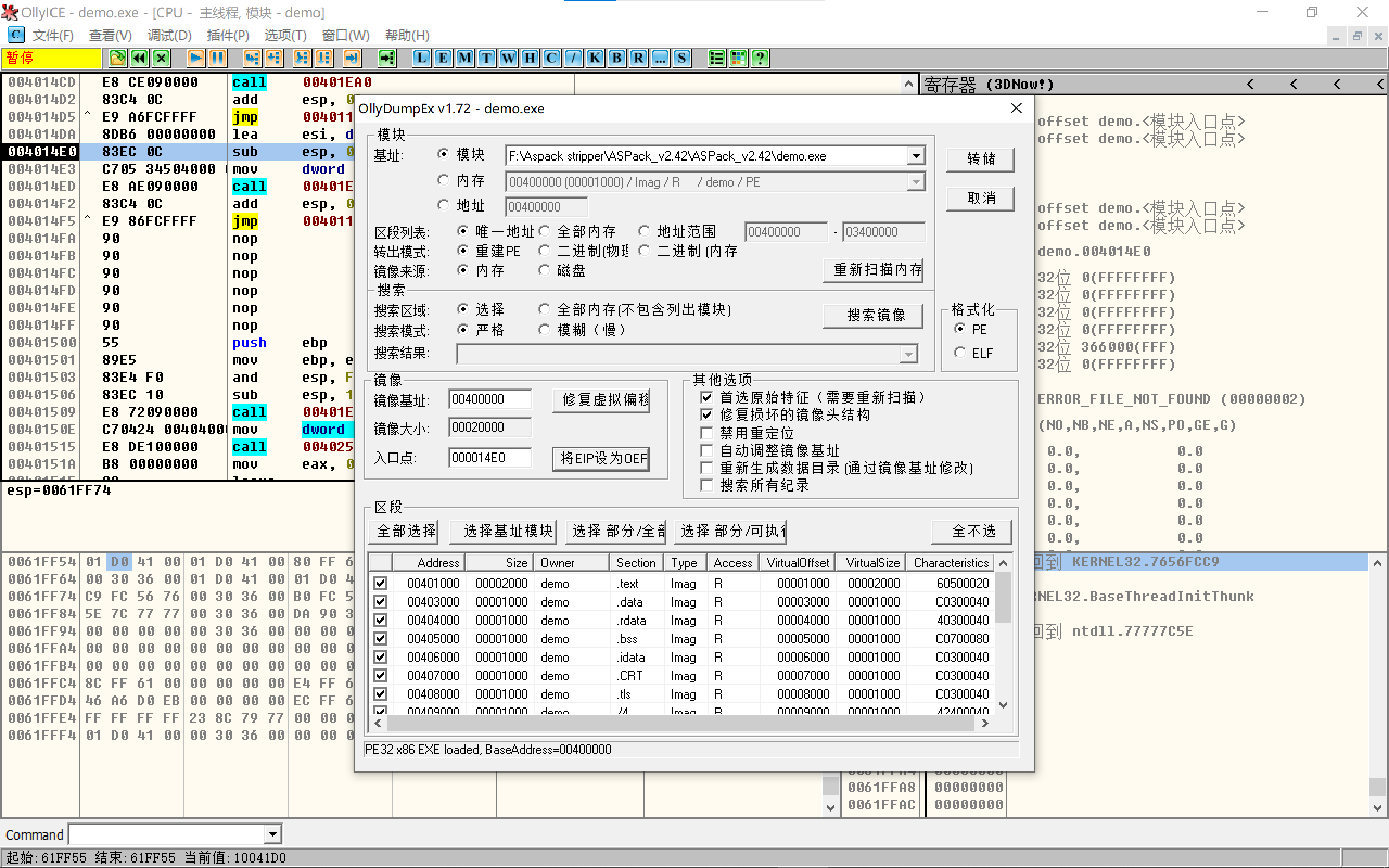Open Memory map with M icon

click(x=465, y=58)
